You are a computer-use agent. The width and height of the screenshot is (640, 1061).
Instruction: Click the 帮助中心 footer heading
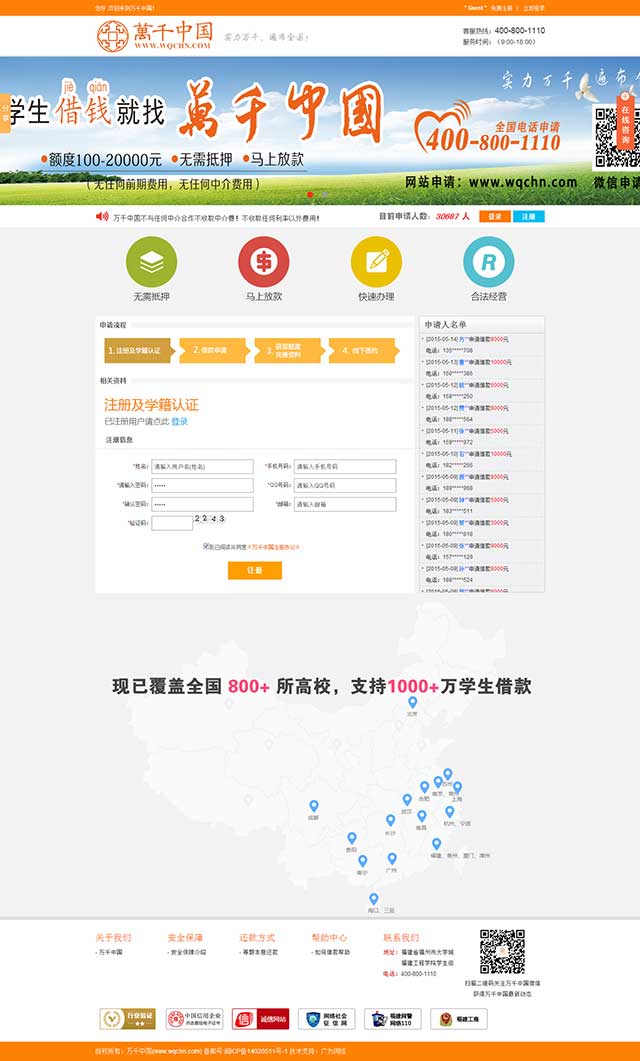[x=329, y=938]
